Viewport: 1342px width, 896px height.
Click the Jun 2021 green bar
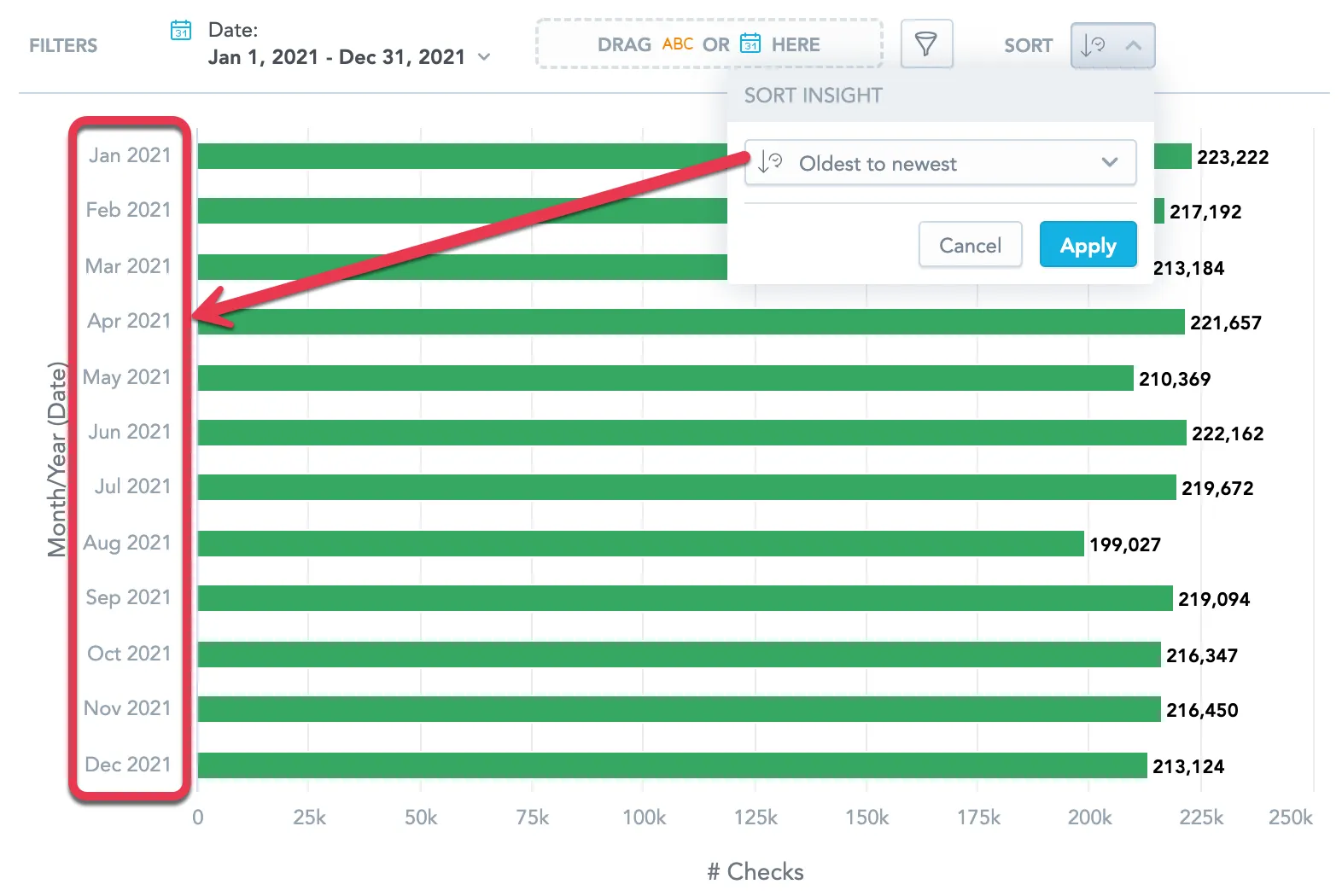coord(691,433)
